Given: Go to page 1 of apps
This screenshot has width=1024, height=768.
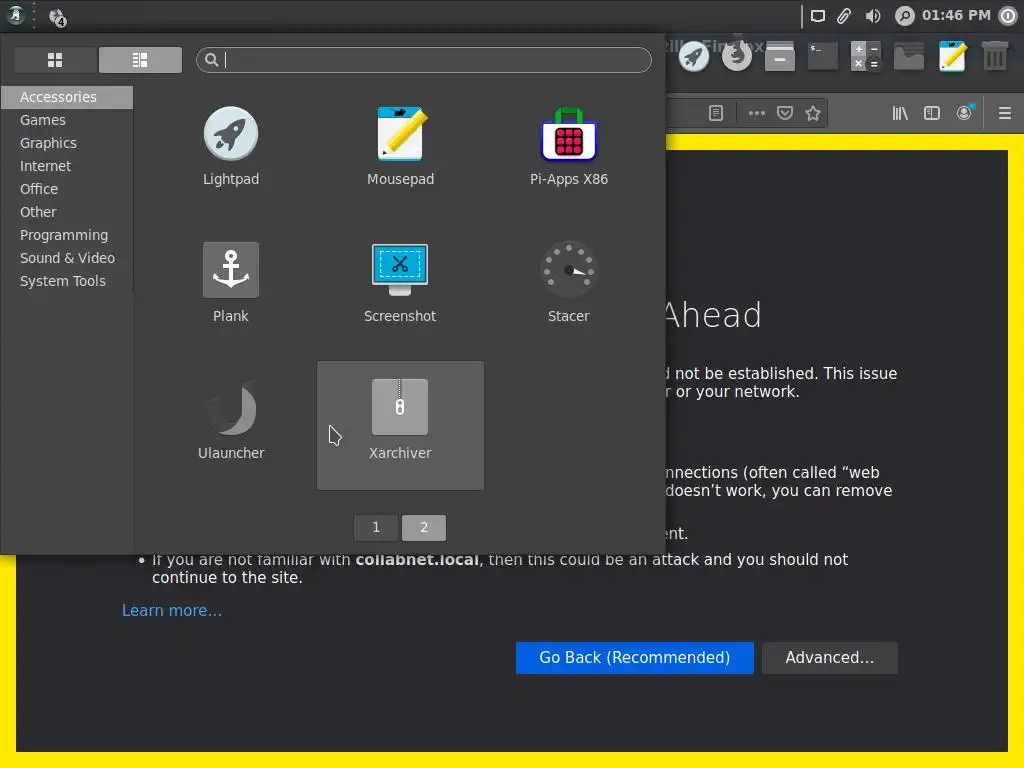Looking at the screenshot, I should point(376,528).
